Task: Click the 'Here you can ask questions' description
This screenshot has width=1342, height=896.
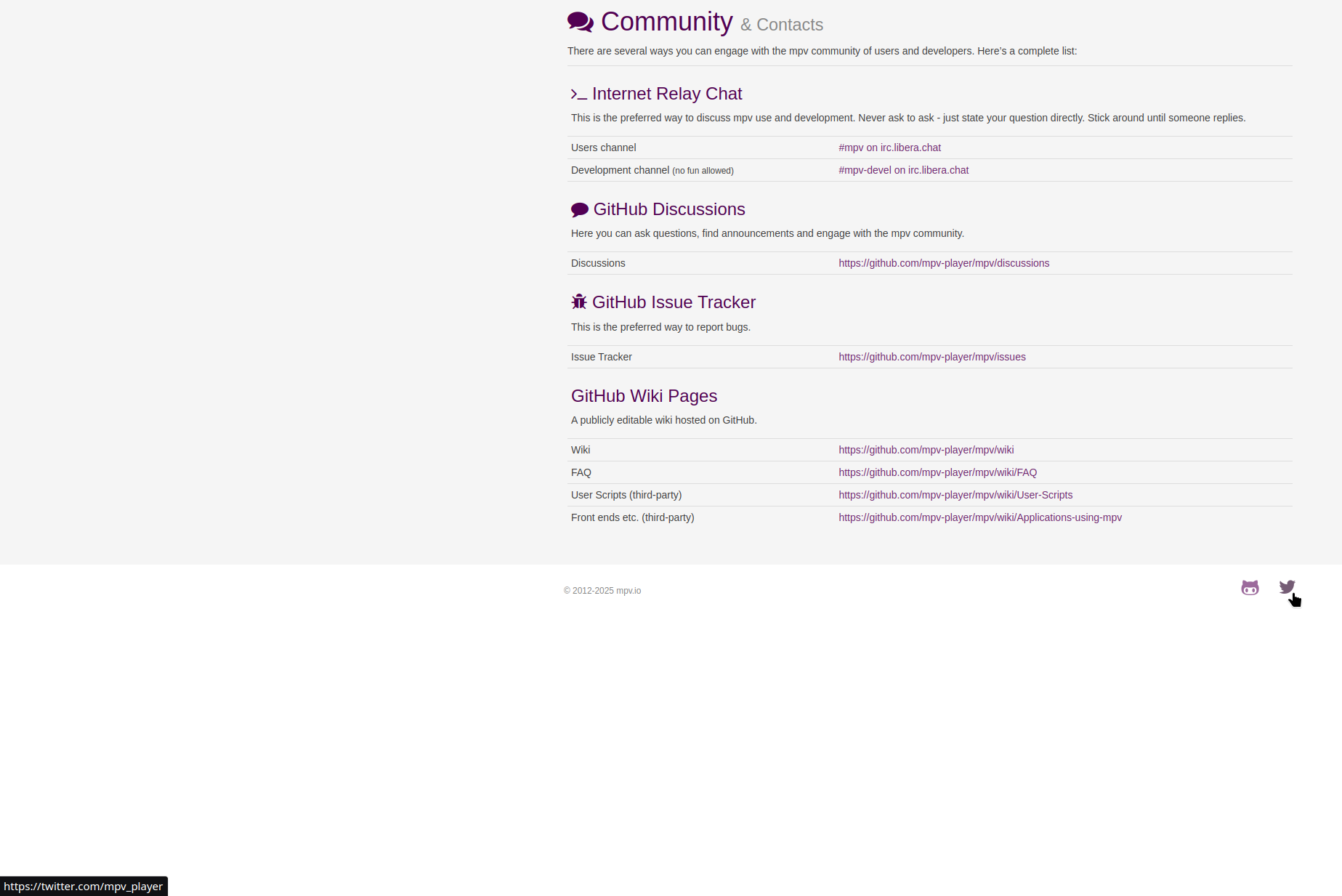Action: 767,233
